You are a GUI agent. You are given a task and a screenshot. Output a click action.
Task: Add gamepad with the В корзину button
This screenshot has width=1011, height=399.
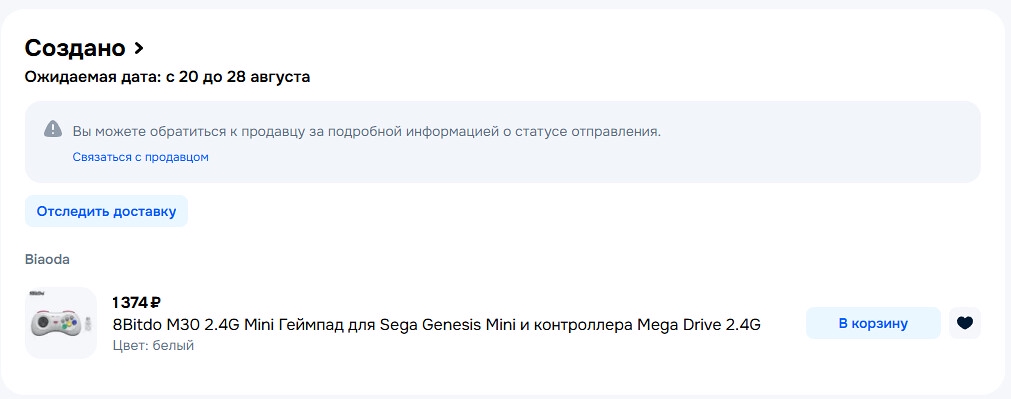coord(873,323)
